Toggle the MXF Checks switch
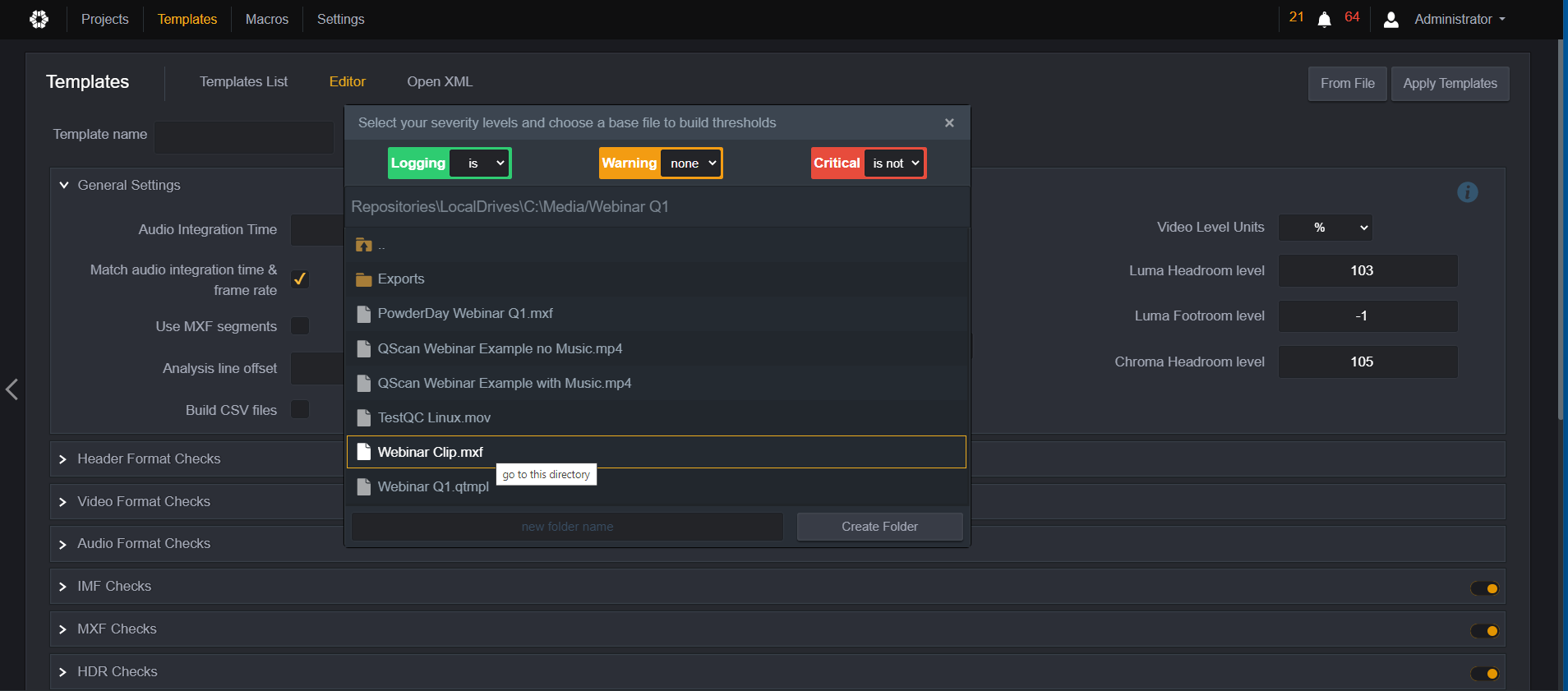The image size is (1568, 691). pos(1484,631)
